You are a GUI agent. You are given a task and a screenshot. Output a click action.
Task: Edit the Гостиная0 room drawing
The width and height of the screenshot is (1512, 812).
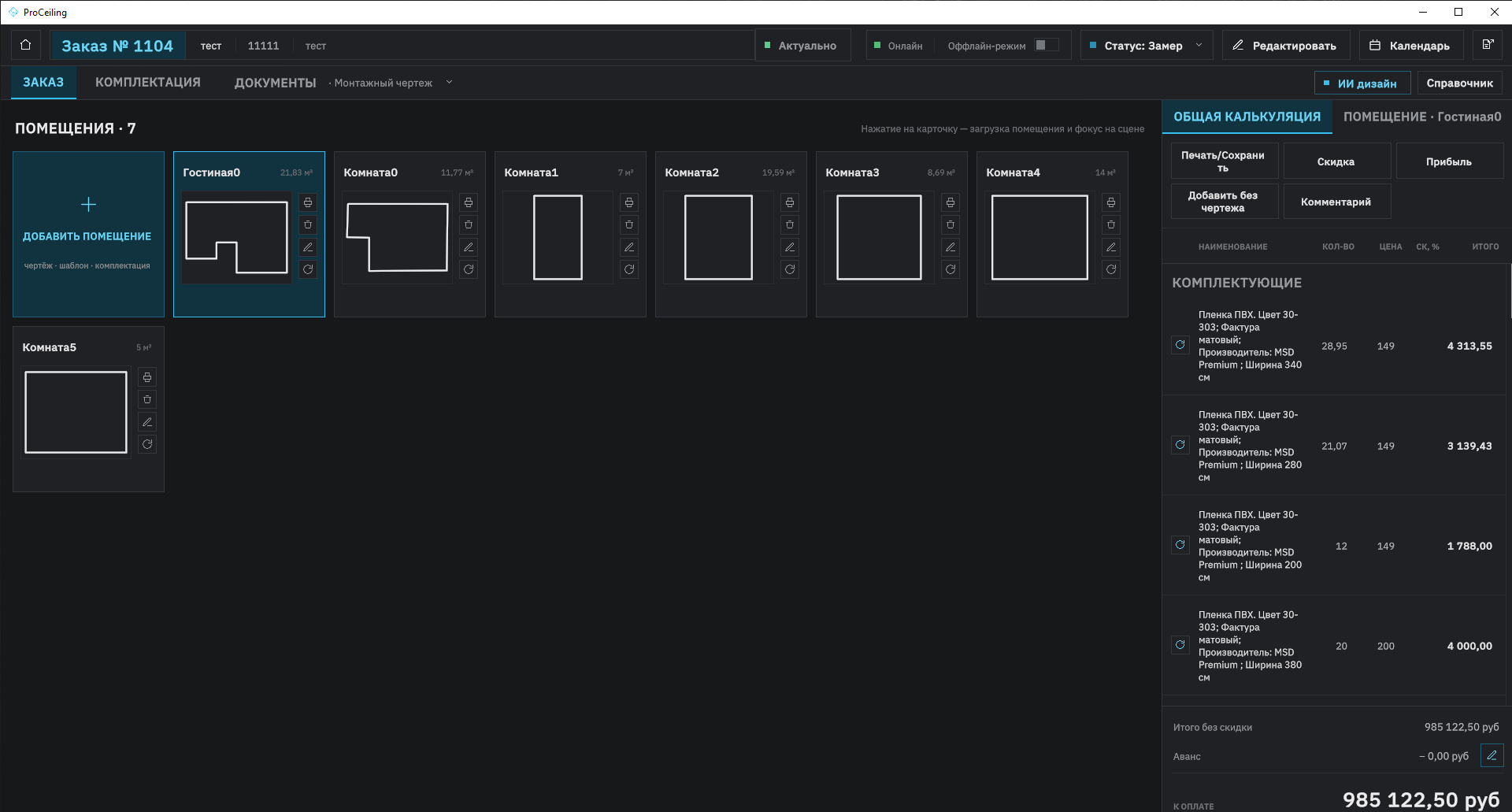[308, 247]
